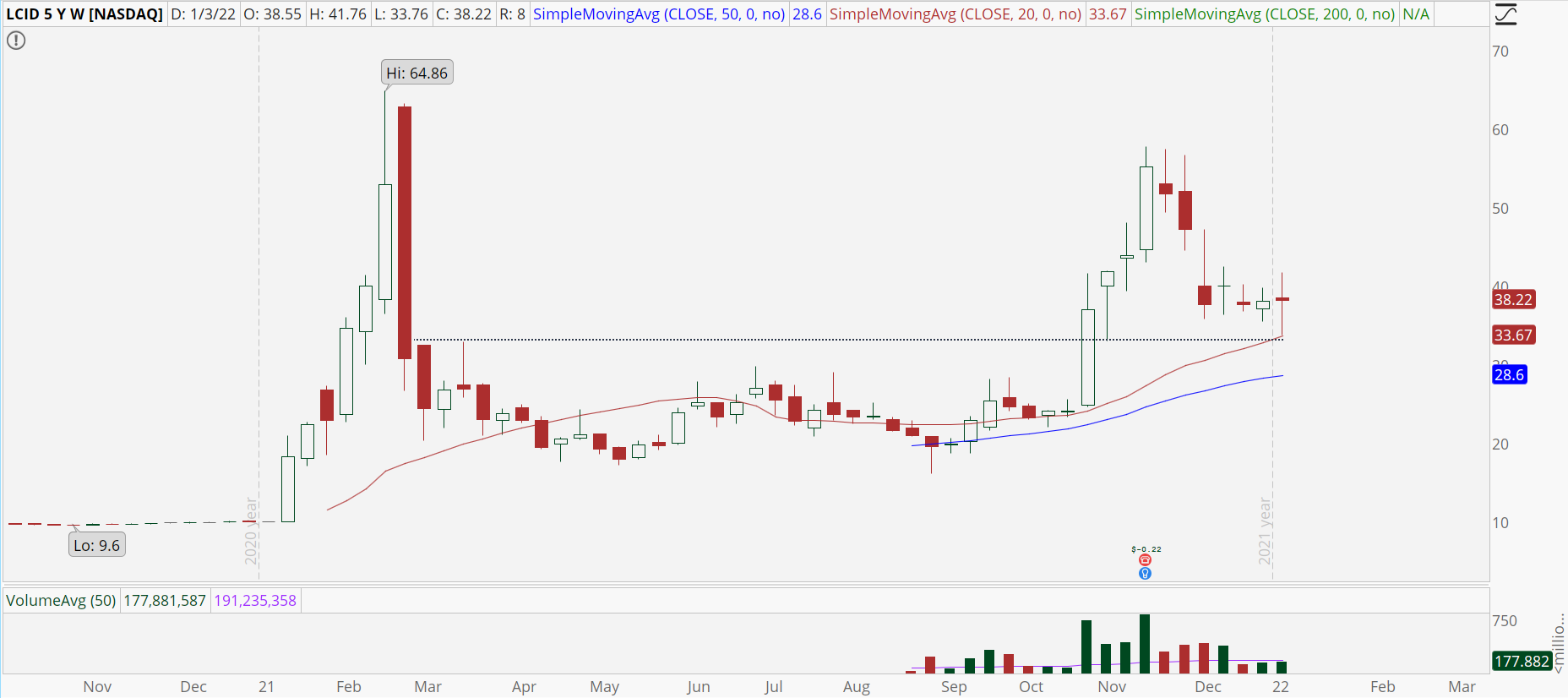Click the LCID 5 Y W [NASDAQ] symbol label
Viewport: 1568px width, 698px height.
click(84, 14)
